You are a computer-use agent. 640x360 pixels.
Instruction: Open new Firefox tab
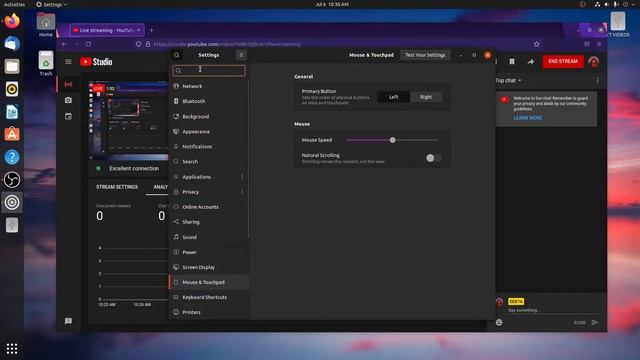click(151, 30)
